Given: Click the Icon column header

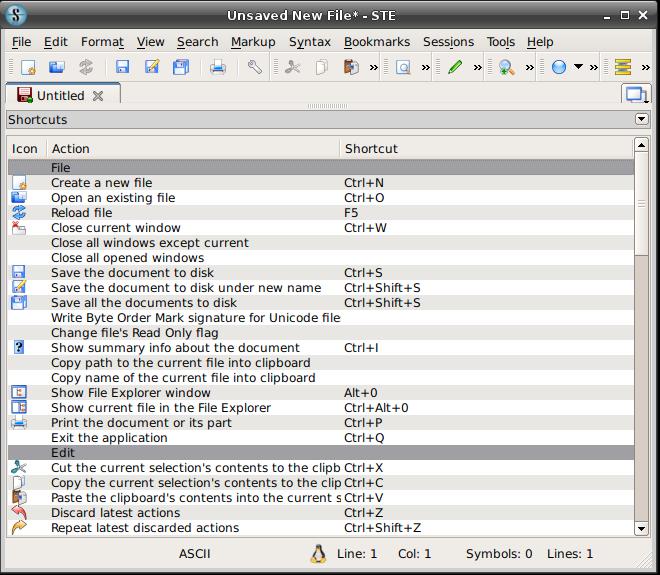Looking at the screenshot, I should [26, 149].
